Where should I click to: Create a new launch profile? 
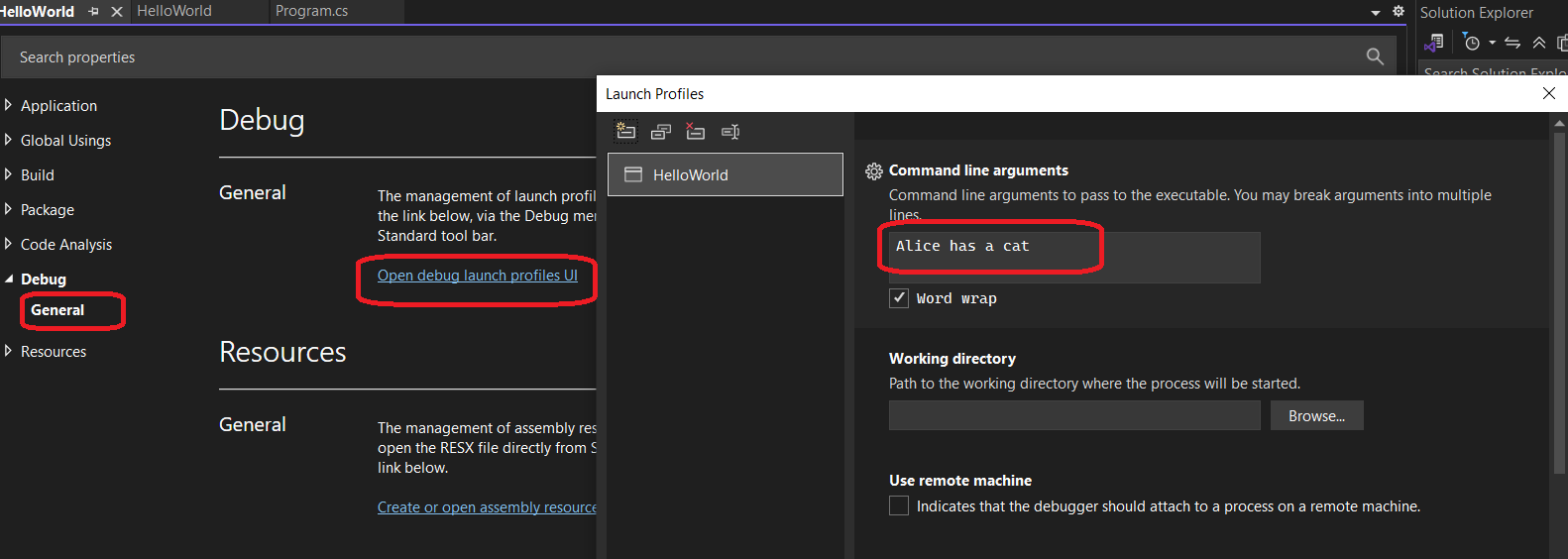tap(625, 131)
